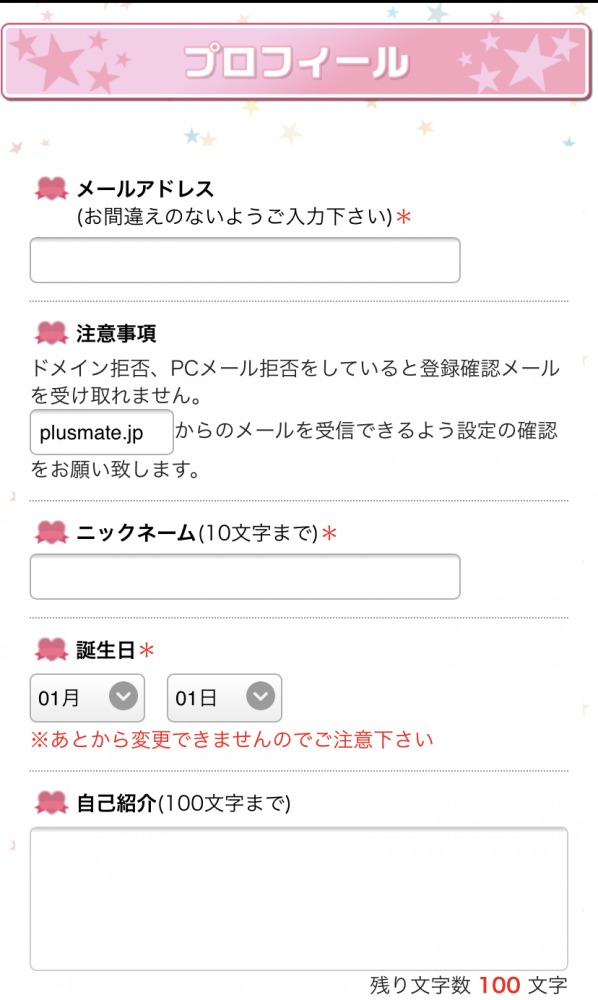Click the 残り文字数 100 character counter
The image size is (598, 1000).
(469, 985)
